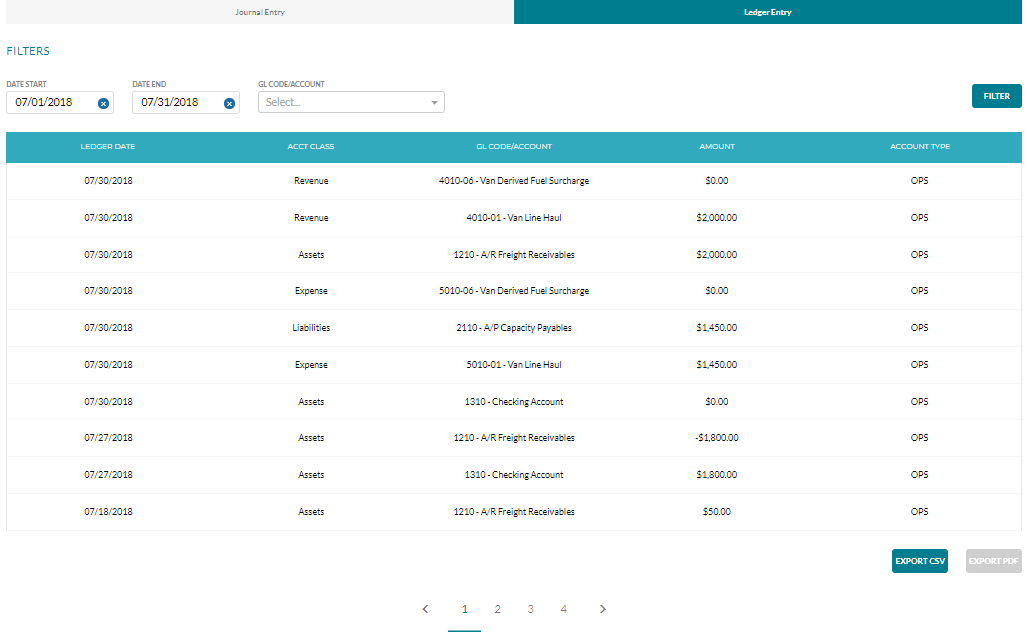Click the pagination forward arrow

603,609
